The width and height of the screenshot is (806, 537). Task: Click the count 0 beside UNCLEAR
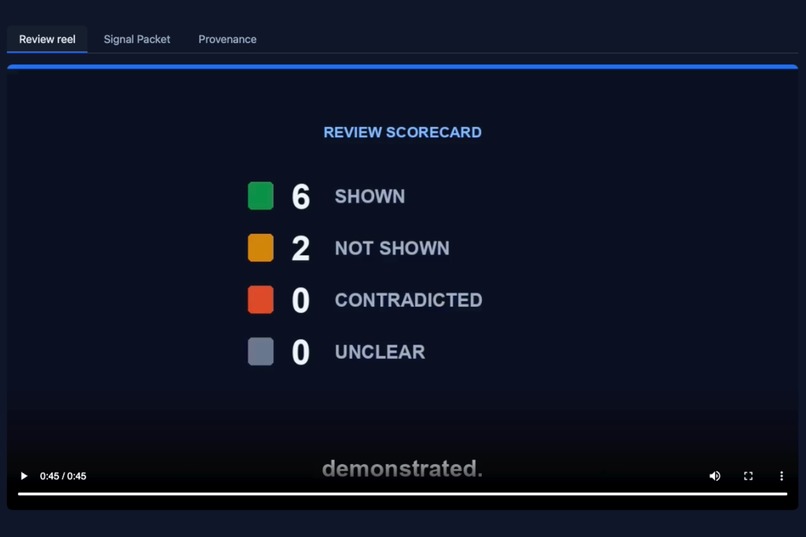(301, 352)
